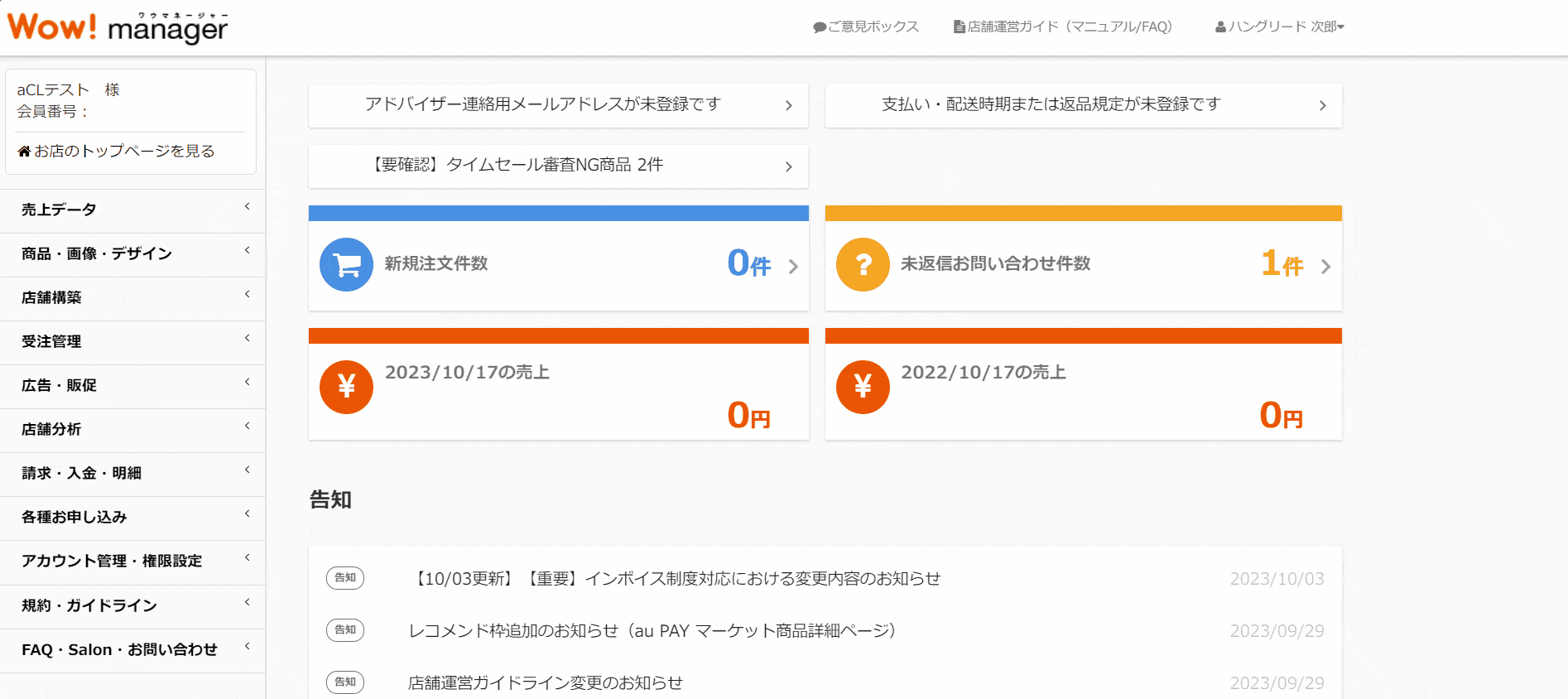The width and height of the screenshot is (1568, 699).
Task: Expand the 商品・画像・デザイン sidebar section
Action: tap(132, 254)
